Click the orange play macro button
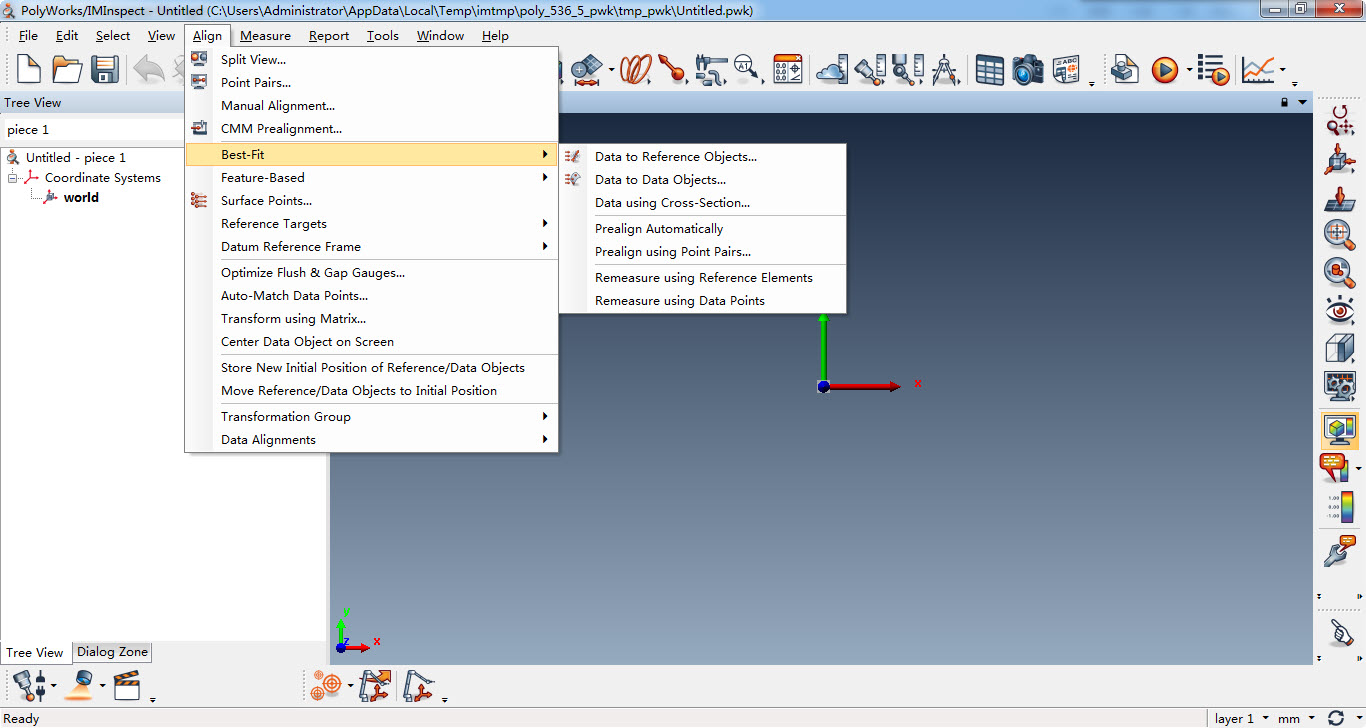 1164,69
